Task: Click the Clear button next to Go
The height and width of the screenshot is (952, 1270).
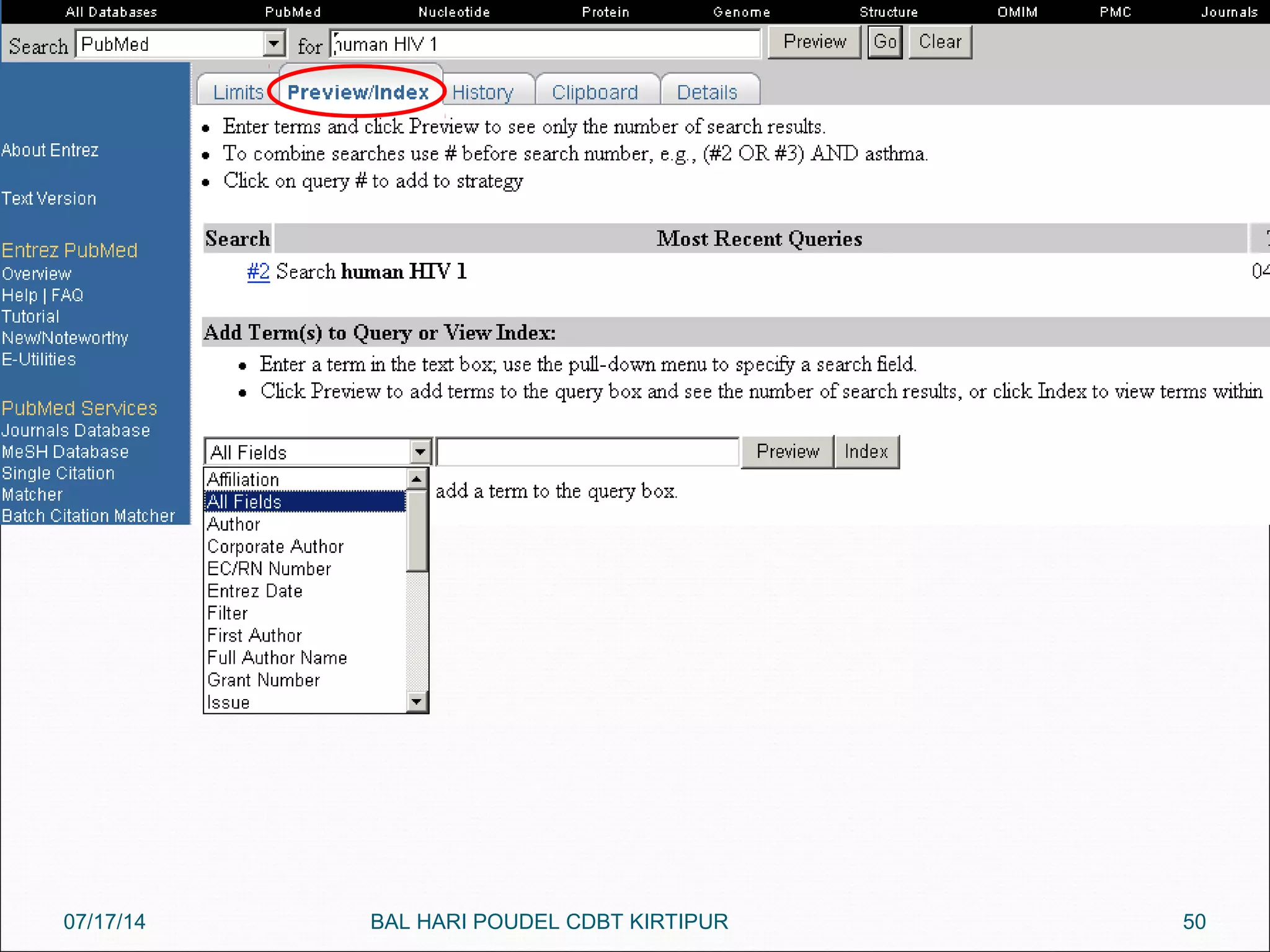Action: (x=939, y=42)
